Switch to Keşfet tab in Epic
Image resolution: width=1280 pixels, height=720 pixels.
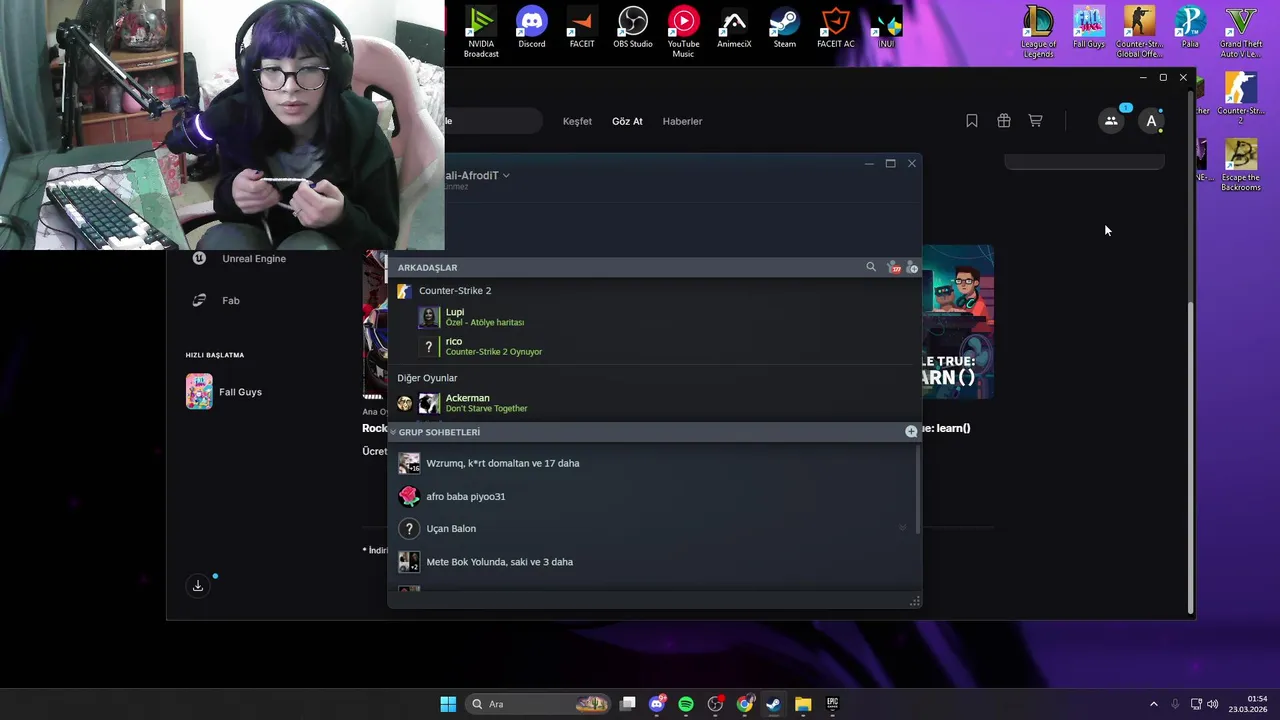tap(577, 121)
